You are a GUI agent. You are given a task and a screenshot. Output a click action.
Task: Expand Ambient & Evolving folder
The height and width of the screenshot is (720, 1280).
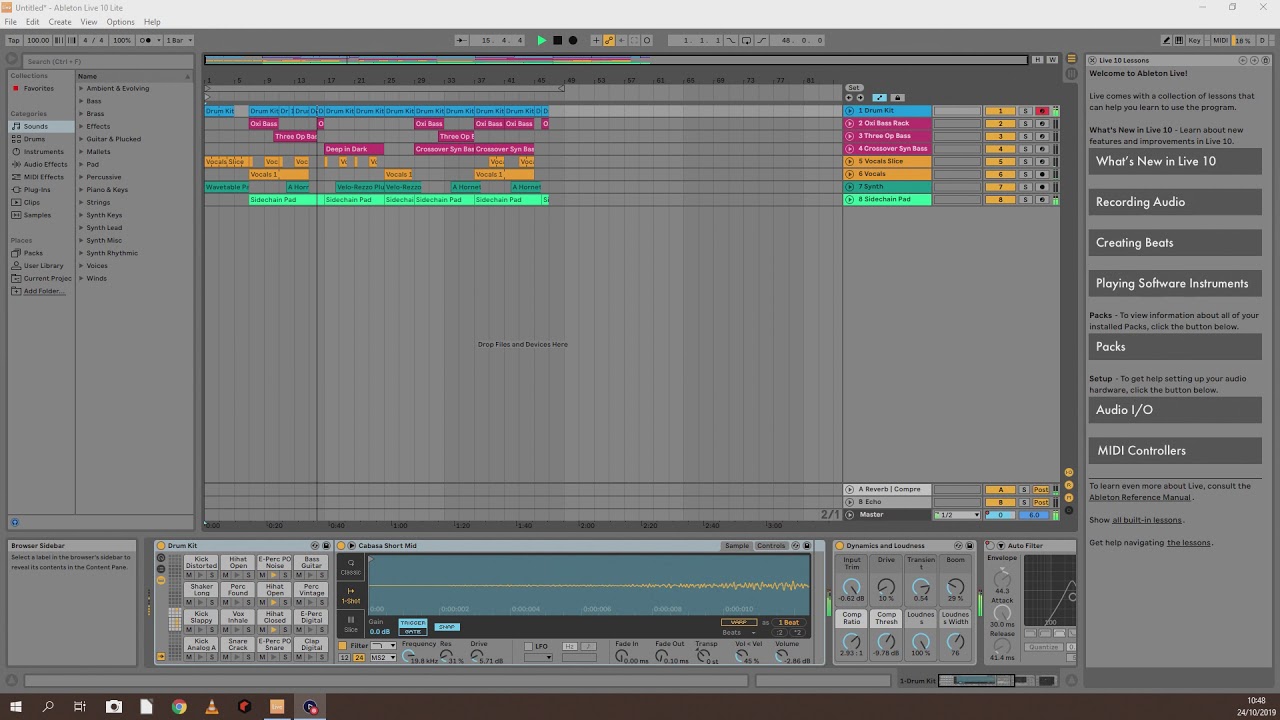[81, 88]
